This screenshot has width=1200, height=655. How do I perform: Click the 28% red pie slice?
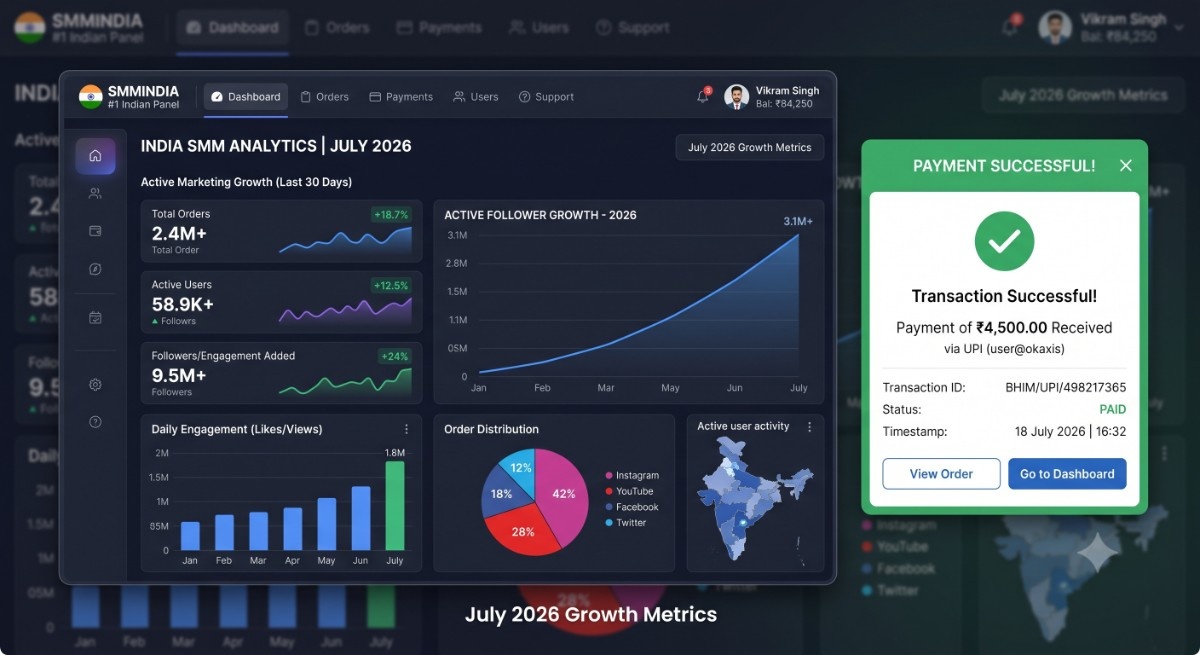click(x=523, y=531)
